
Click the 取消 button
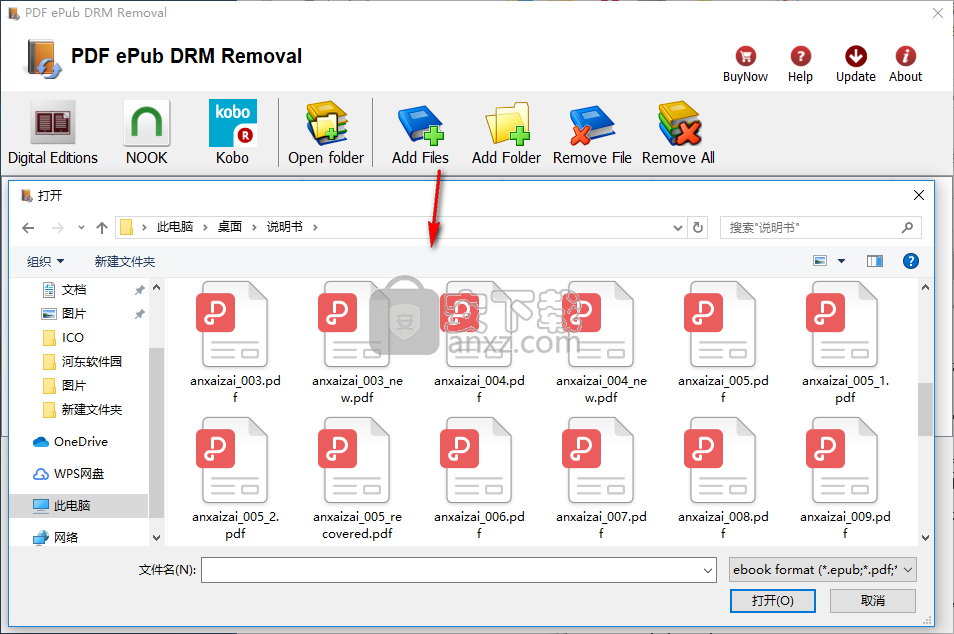872,601
